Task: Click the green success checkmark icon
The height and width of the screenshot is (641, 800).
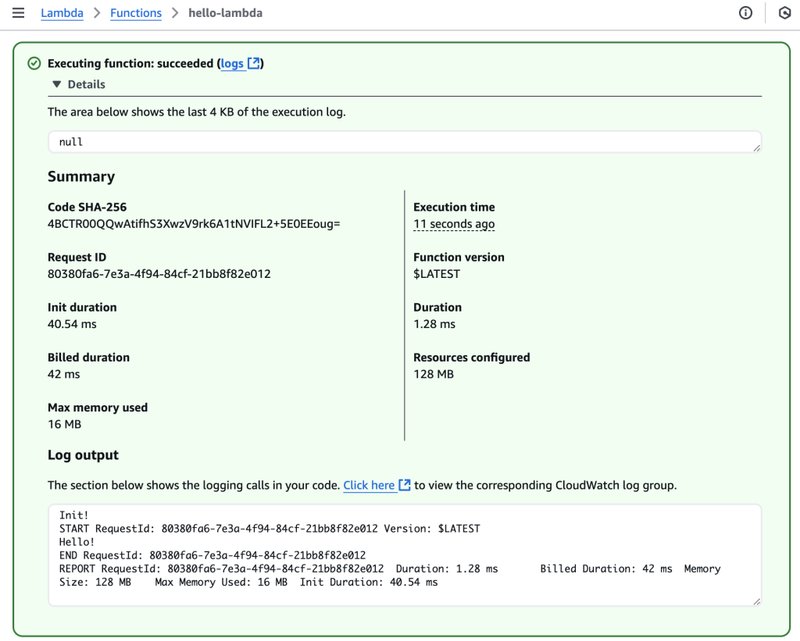Action: click(34, 64)
